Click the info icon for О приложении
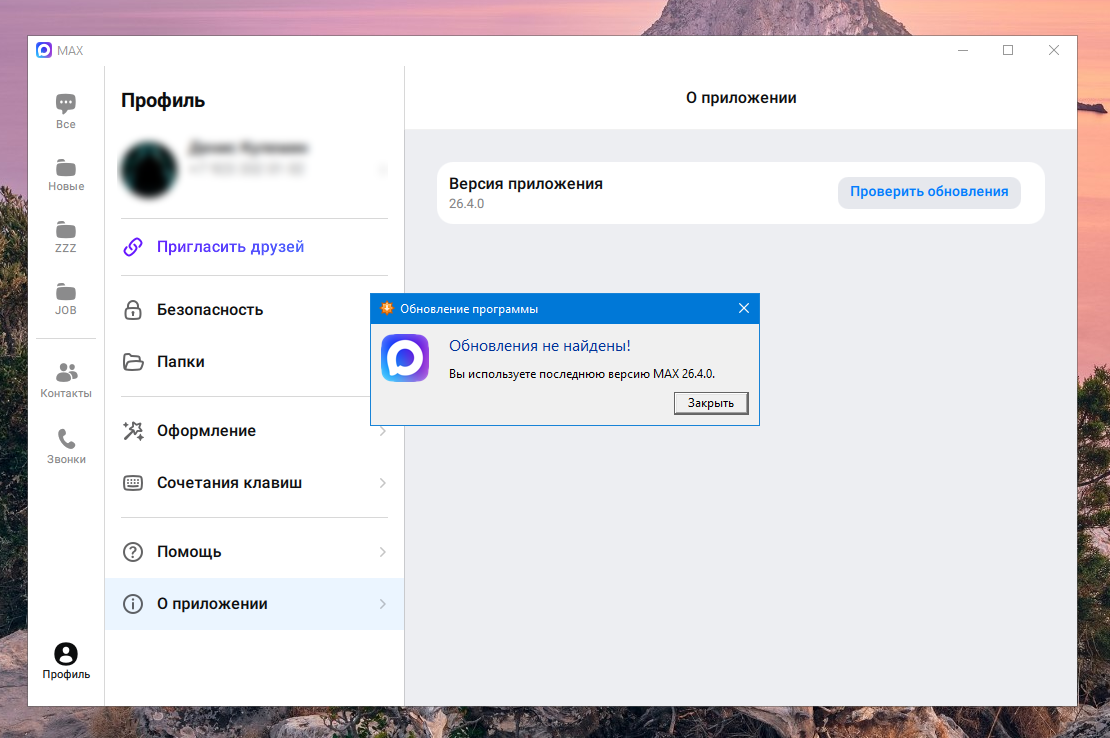Screen dimensions: 1110x738 click(x=133, y=604)
